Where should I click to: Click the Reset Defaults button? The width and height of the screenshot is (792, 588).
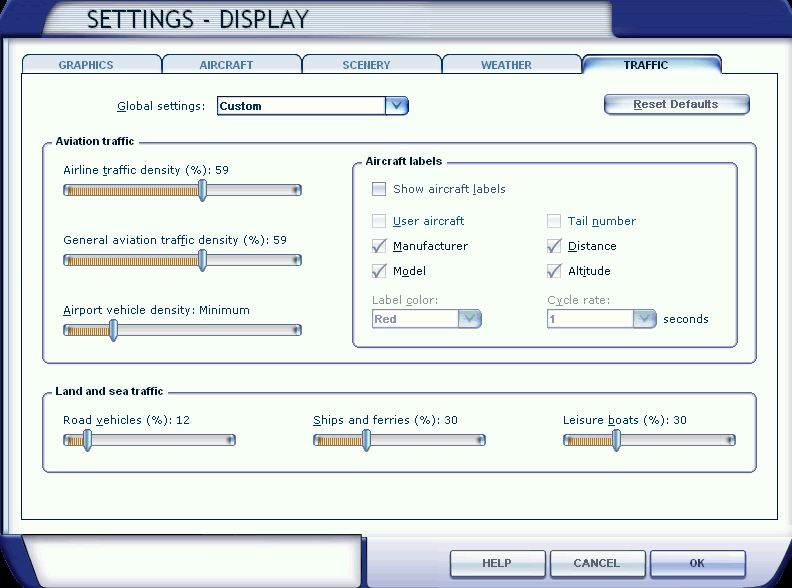pyautogui.click(x=676, y=104)
